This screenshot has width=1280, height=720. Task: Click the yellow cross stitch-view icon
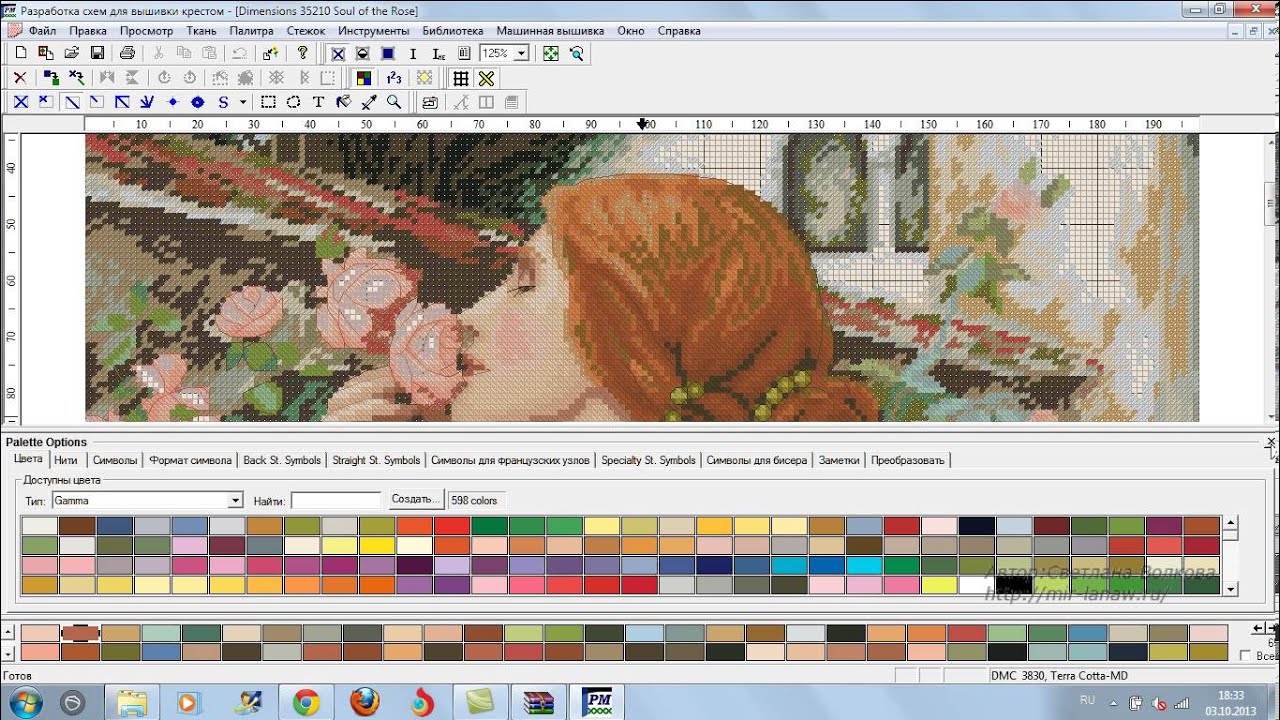[x=486, y=78]
